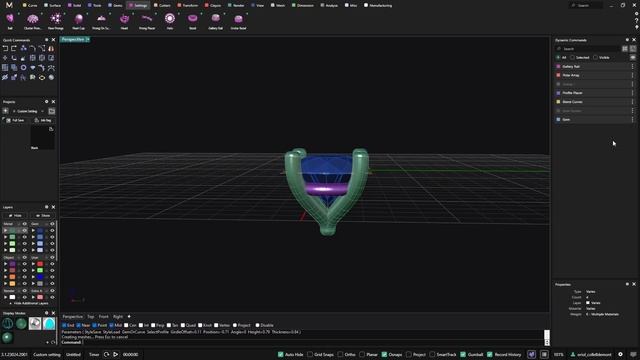Start the timer with play icon
The width and height of the screenshot is (640, 360).
click(116, 354)
